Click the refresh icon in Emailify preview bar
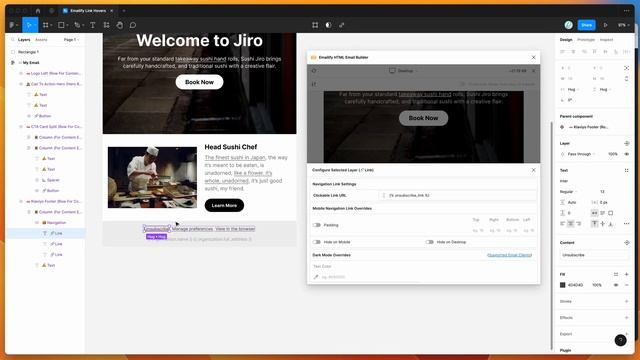The width and height of the screenshot is (640, 360). click(x=314, y=71)
